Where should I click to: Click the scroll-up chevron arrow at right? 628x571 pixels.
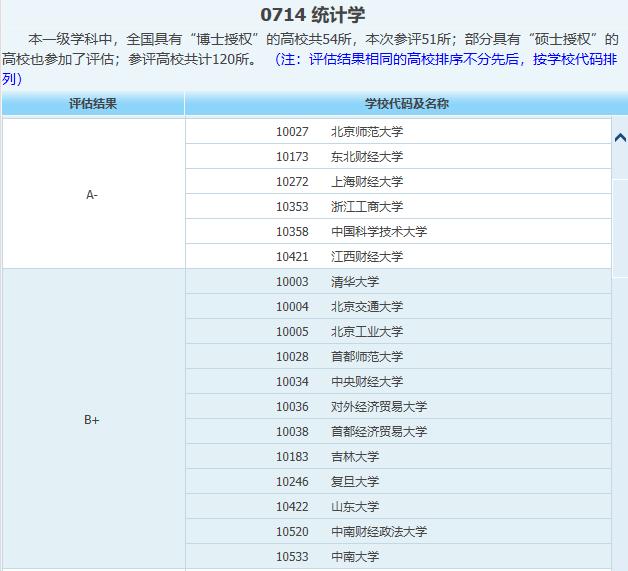620,138
